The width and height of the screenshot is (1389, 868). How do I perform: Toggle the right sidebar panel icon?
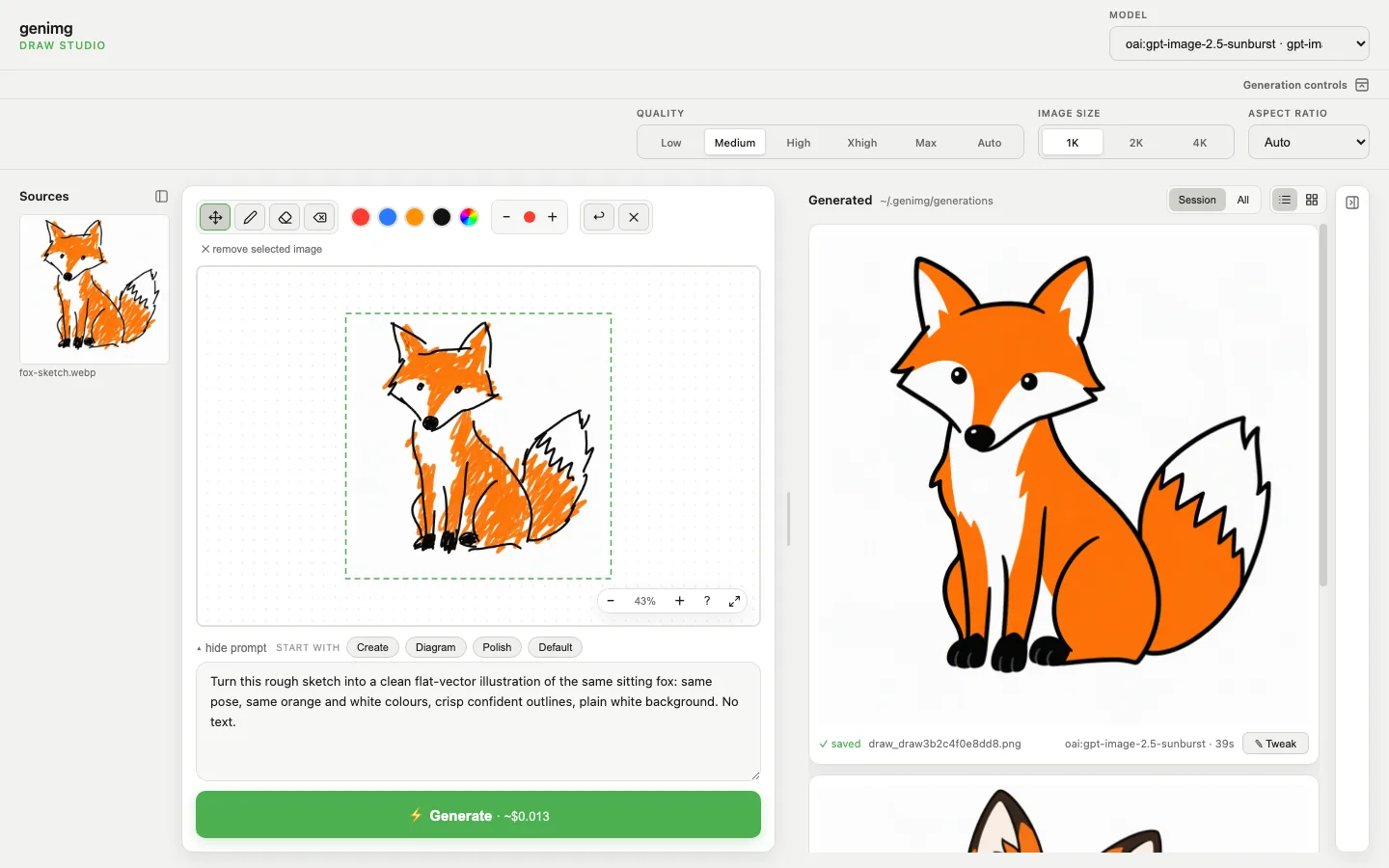click(1352, 203)
